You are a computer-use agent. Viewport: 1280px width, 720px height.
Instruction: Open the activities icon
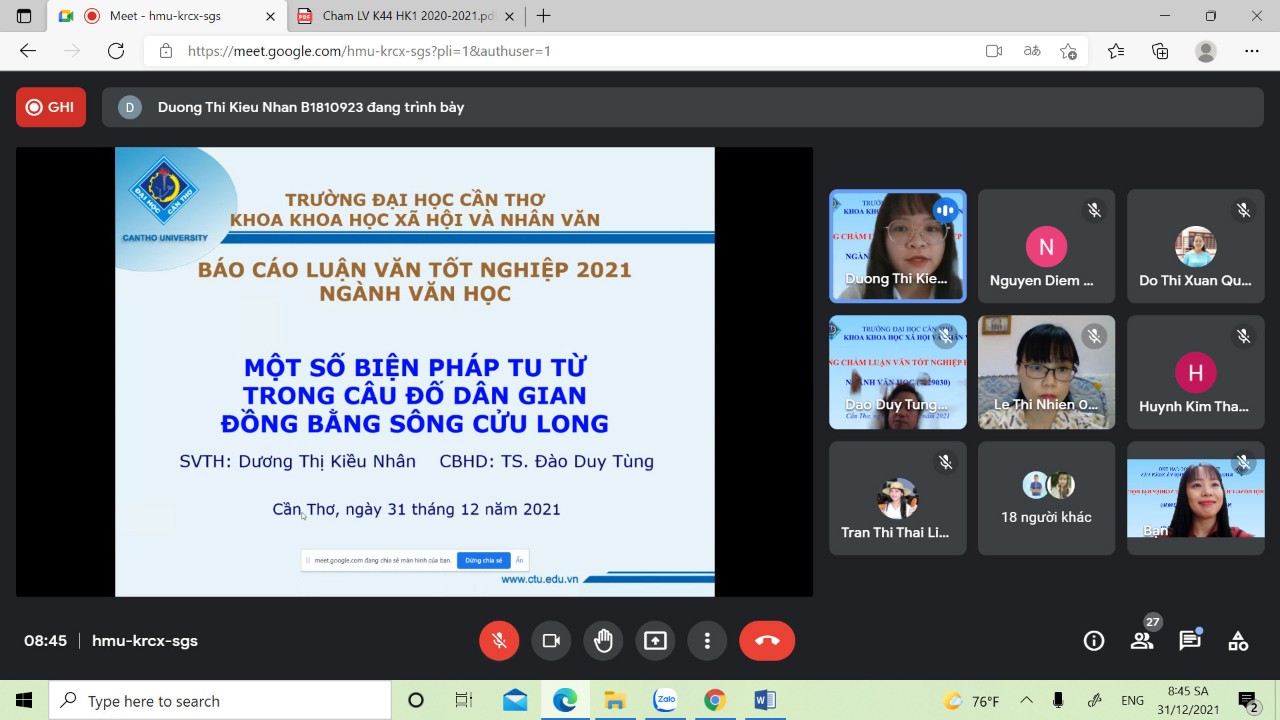(x=1238, y=641)
